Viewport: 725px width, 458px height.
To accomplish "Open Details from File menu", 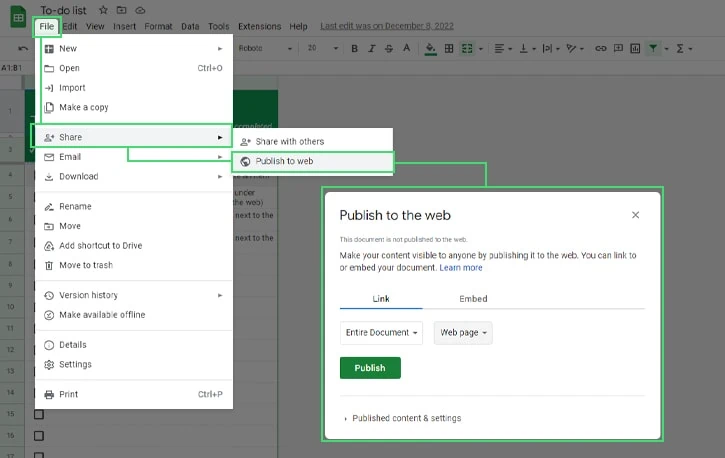I will (x=134, y=345).
